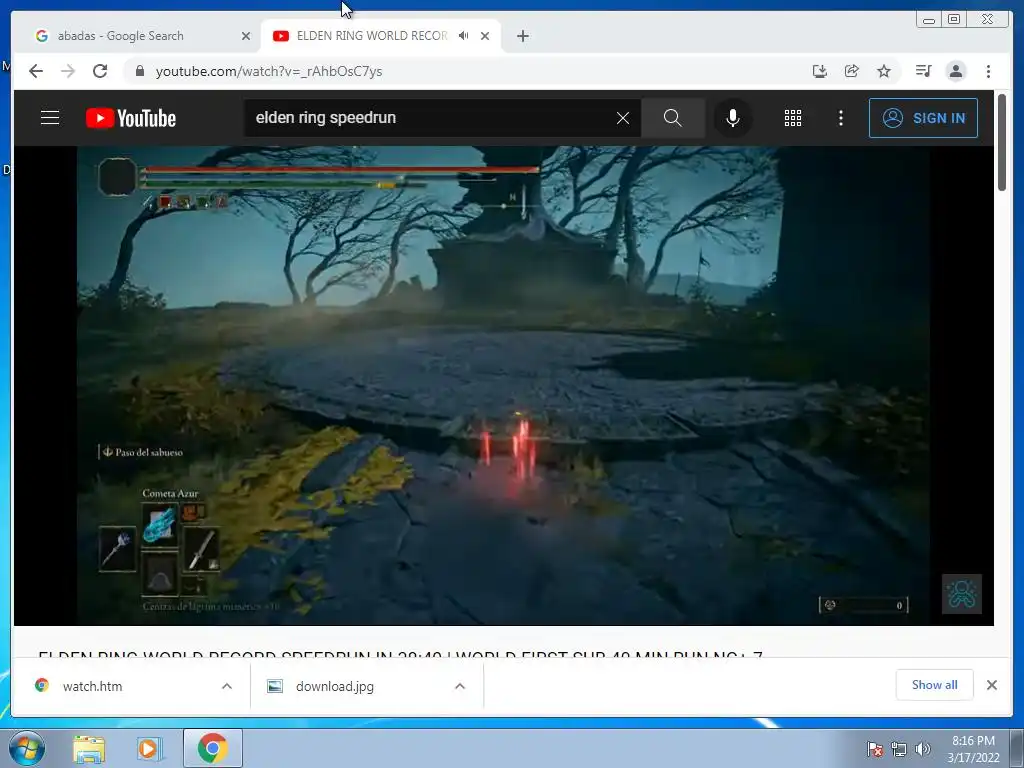This screenshot has height=768, width=1024.
Task: Clear the YouTube search text
Action: (623, 118)
